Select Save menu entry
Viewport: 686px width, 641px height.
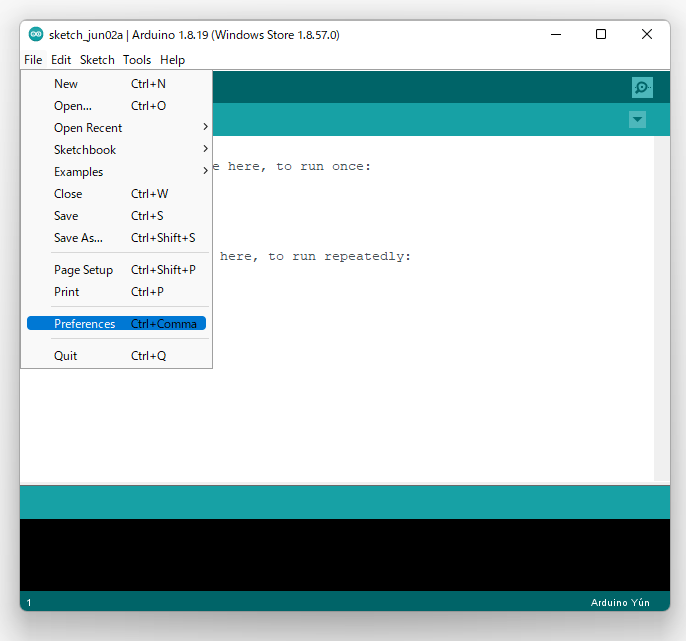tap(116, 216)
